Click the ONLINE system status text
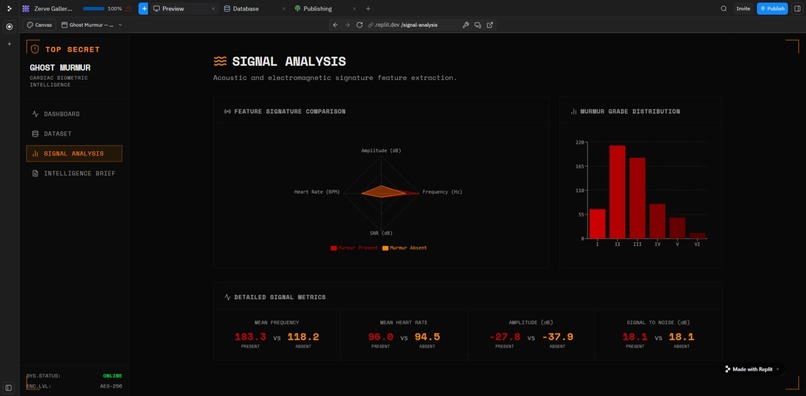This screenshot has width=806, height=396. (113, 376)
